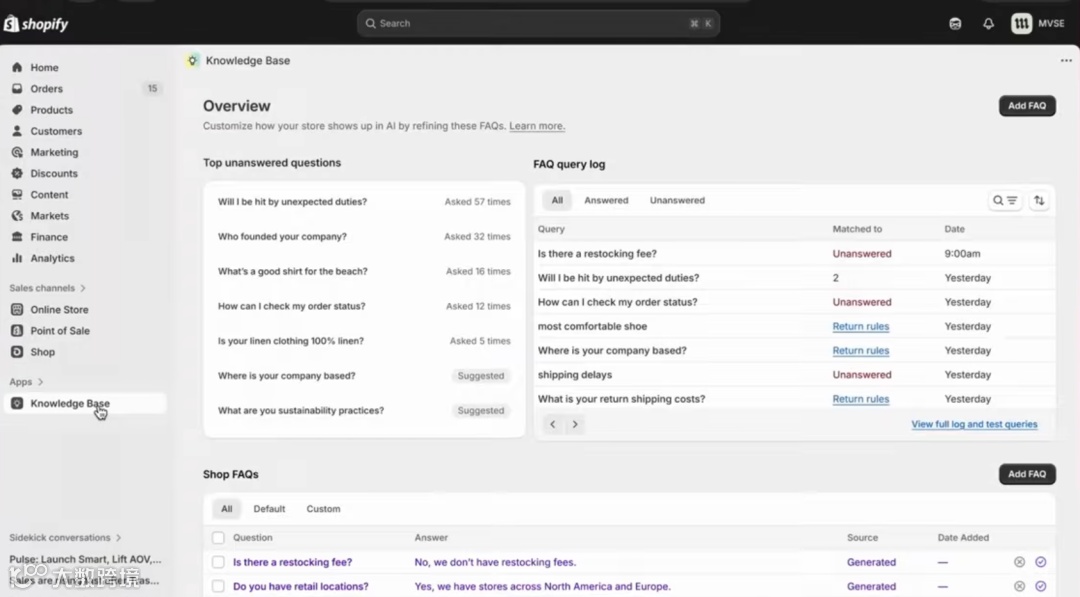Click the Search input field at top
Screen dimensions: 1080x597
538,23
